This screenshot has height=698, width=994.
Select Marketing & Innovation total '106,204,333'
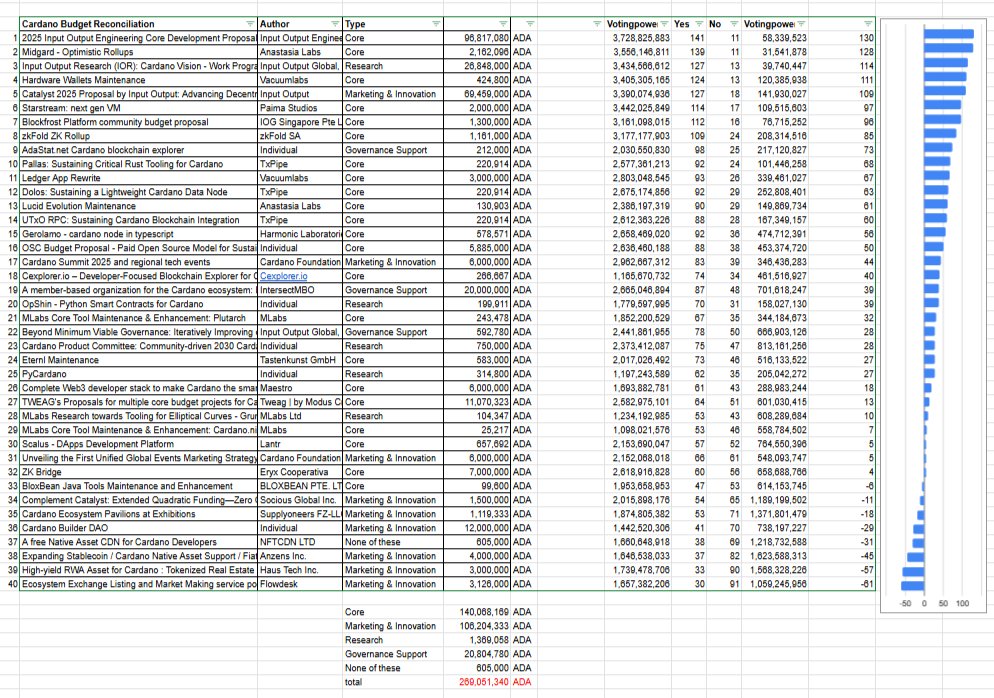pos(477,626)
